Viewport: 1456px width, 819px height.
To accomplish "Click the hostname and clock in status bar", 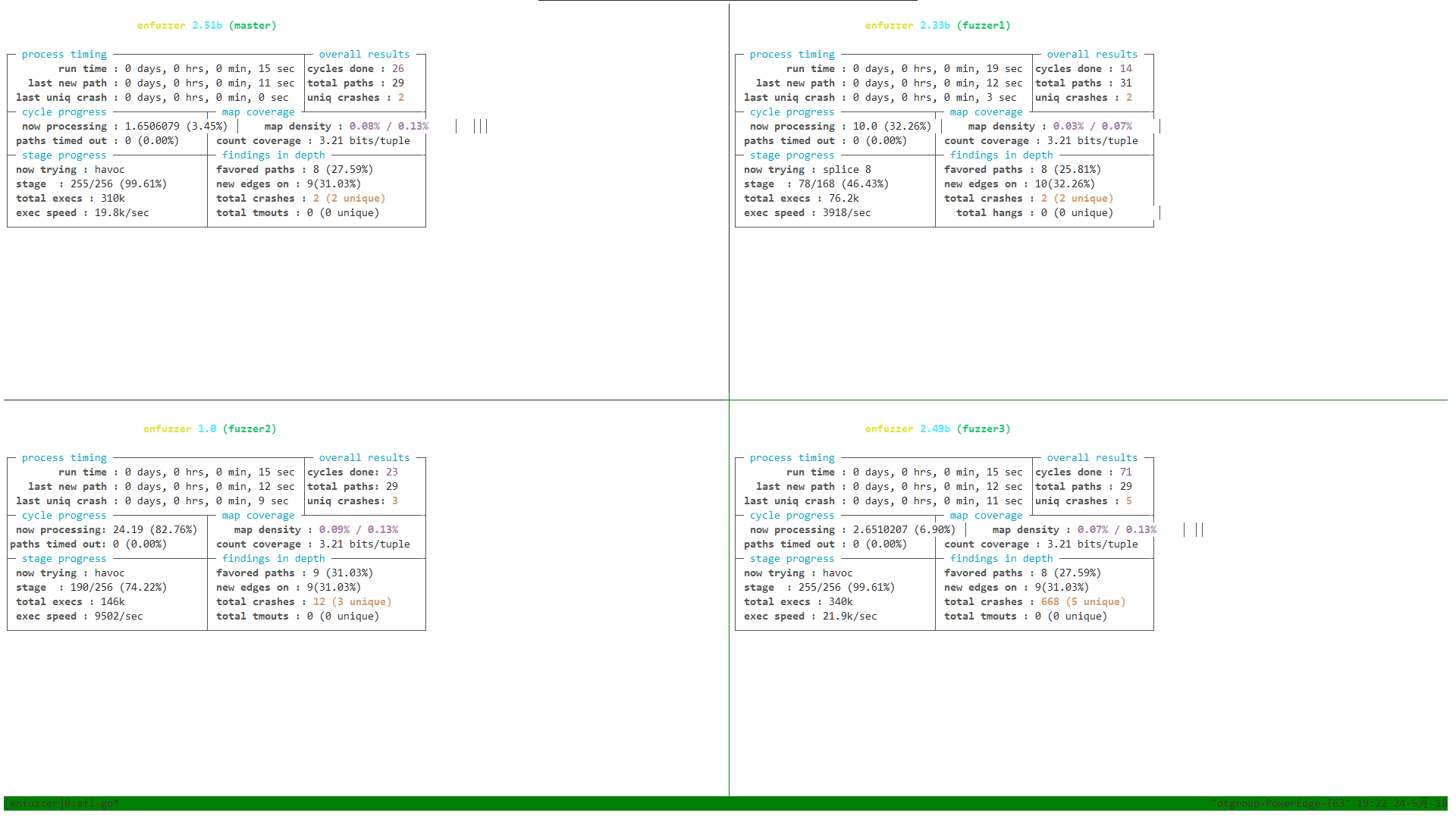I will (x=1329, y=804).
